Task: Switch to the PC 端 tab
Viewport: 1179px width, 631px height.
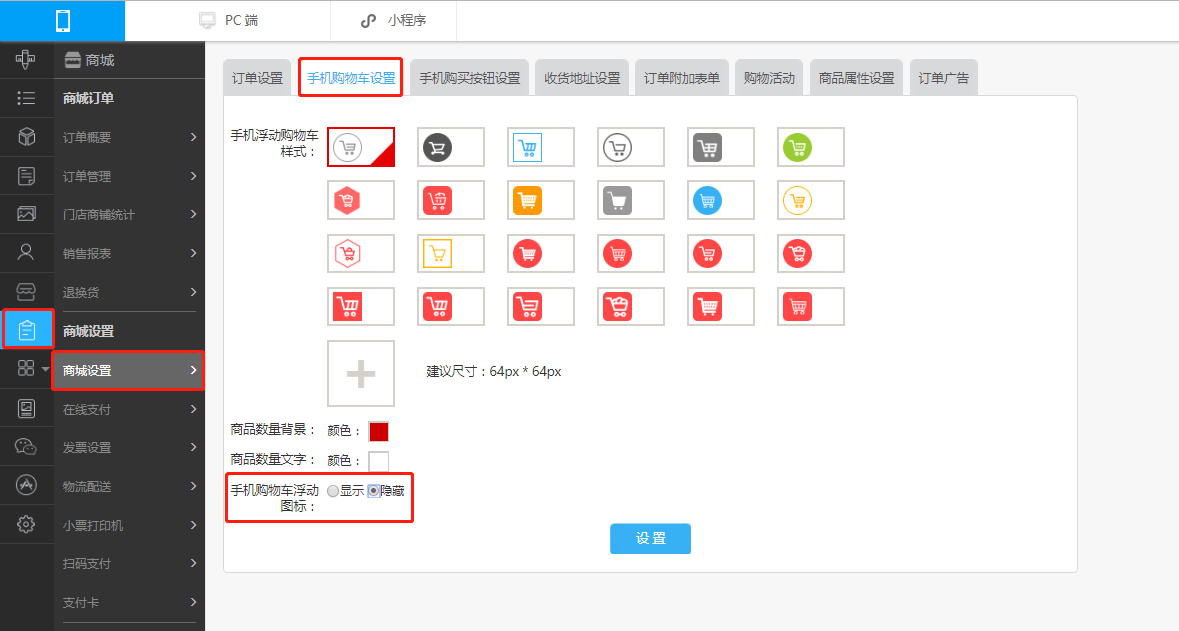Action: point(228,20)
